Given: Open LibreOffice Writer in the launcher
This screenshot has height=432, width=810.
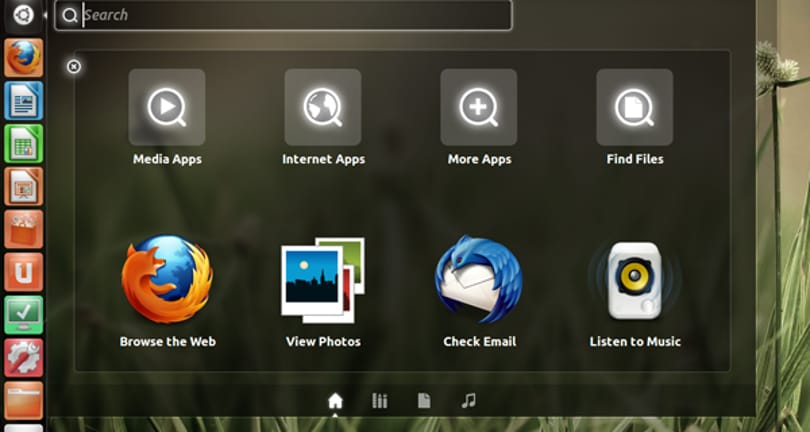Looking at the screenshot, I should (24, 101).
